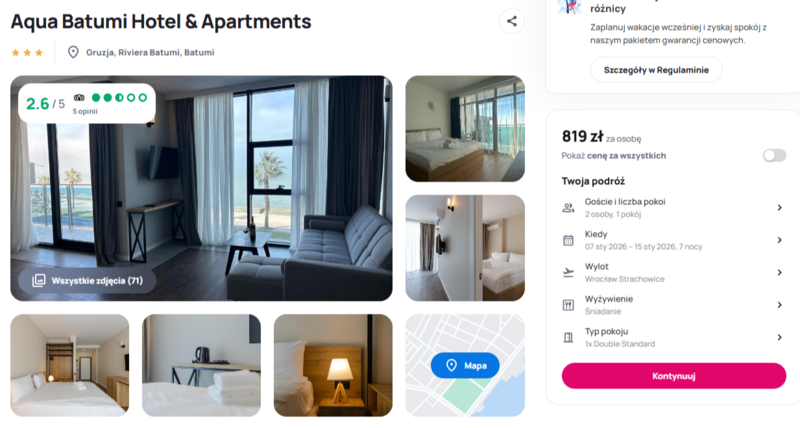Viewport: 800px width, 428px height.
Task: Expand the Wylot departure chevron
Action: [779, 272]
